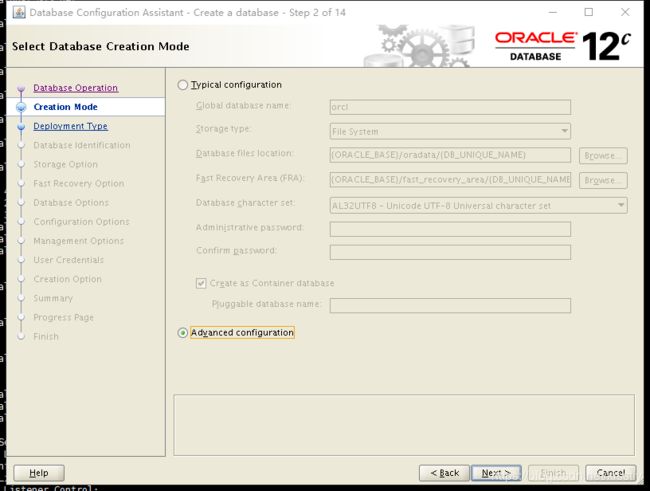This screenshot has height=491, width=650.
Task: Click Browse for Database files location
Action: click(x=603, y=156)
